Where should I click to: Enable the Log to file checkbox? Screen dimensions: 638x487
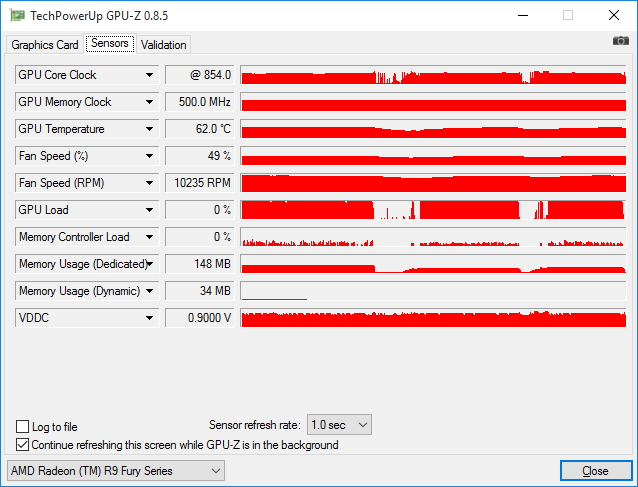22,426
